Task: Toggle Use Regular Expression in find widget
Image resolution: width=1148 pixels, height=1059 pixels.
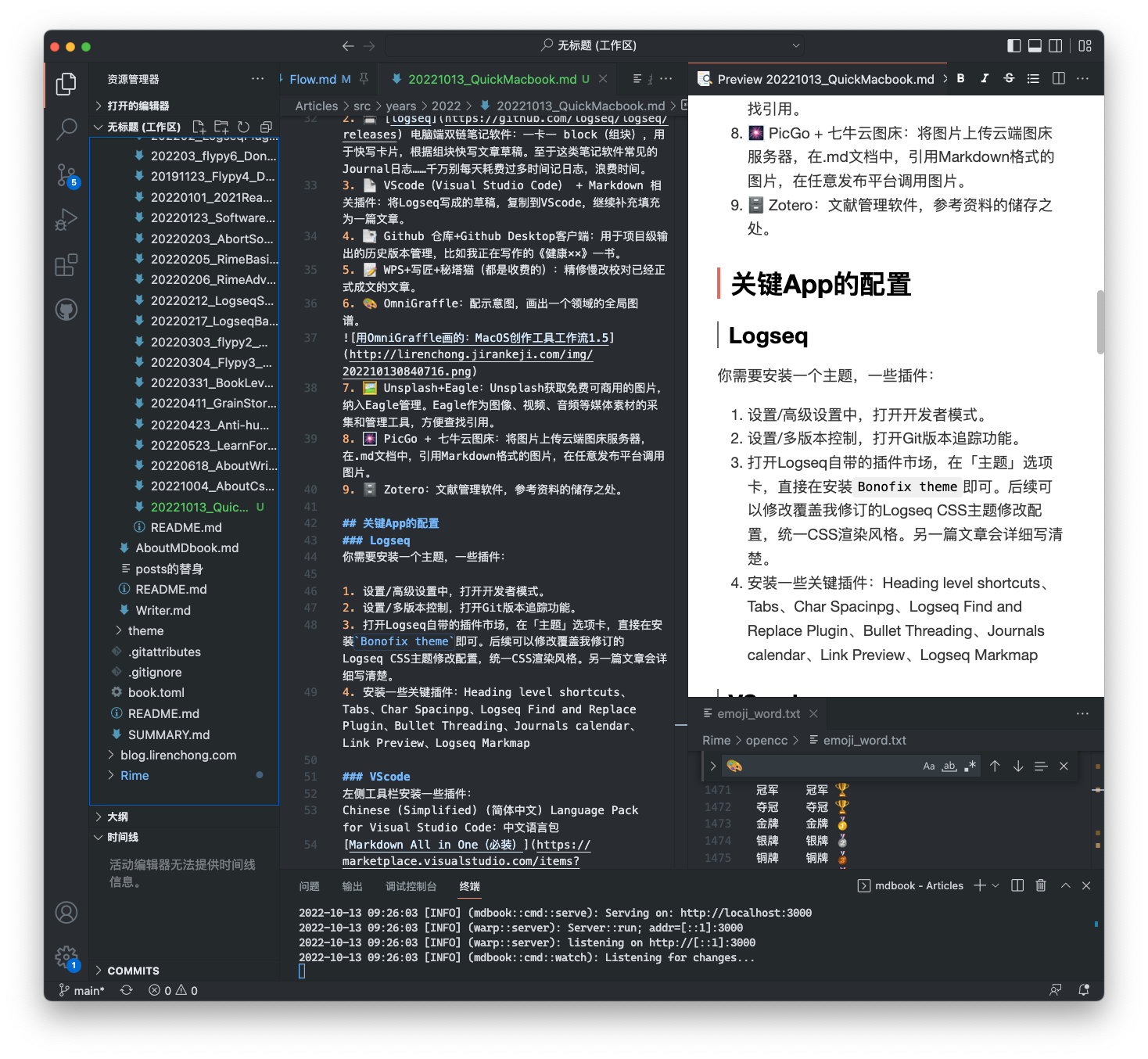Action: coord(970,766)
